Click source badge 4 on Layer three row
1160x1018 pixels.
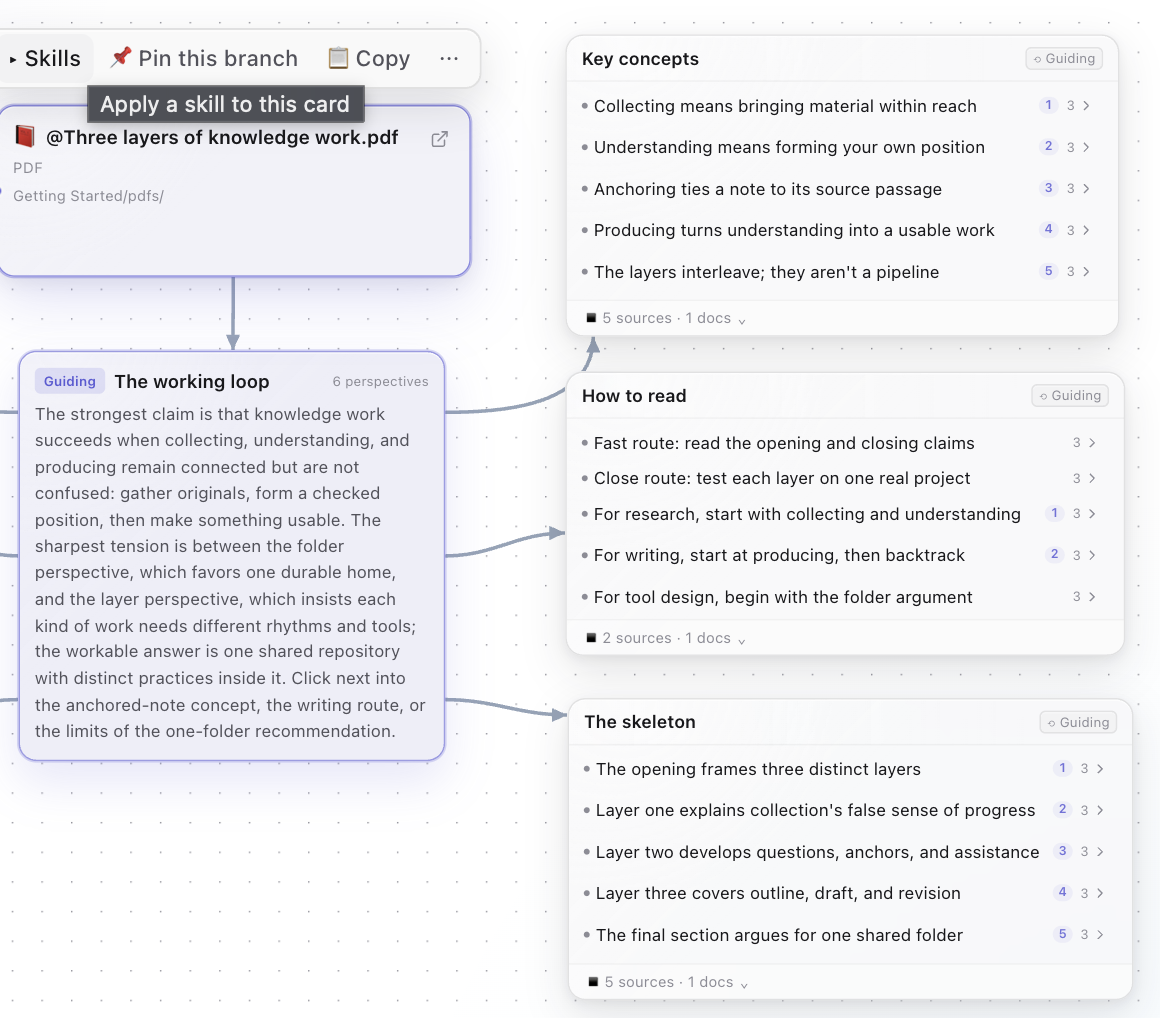[x=1062, y=892]
